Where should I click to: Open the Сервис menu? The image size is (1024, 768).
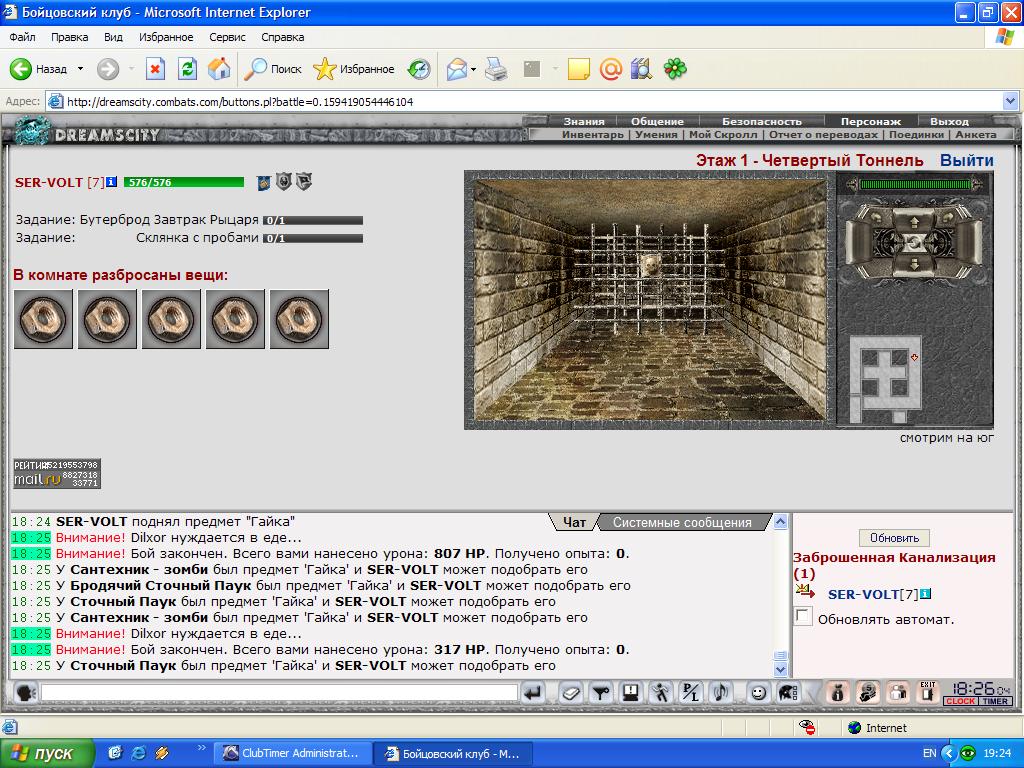coord(227,37)
